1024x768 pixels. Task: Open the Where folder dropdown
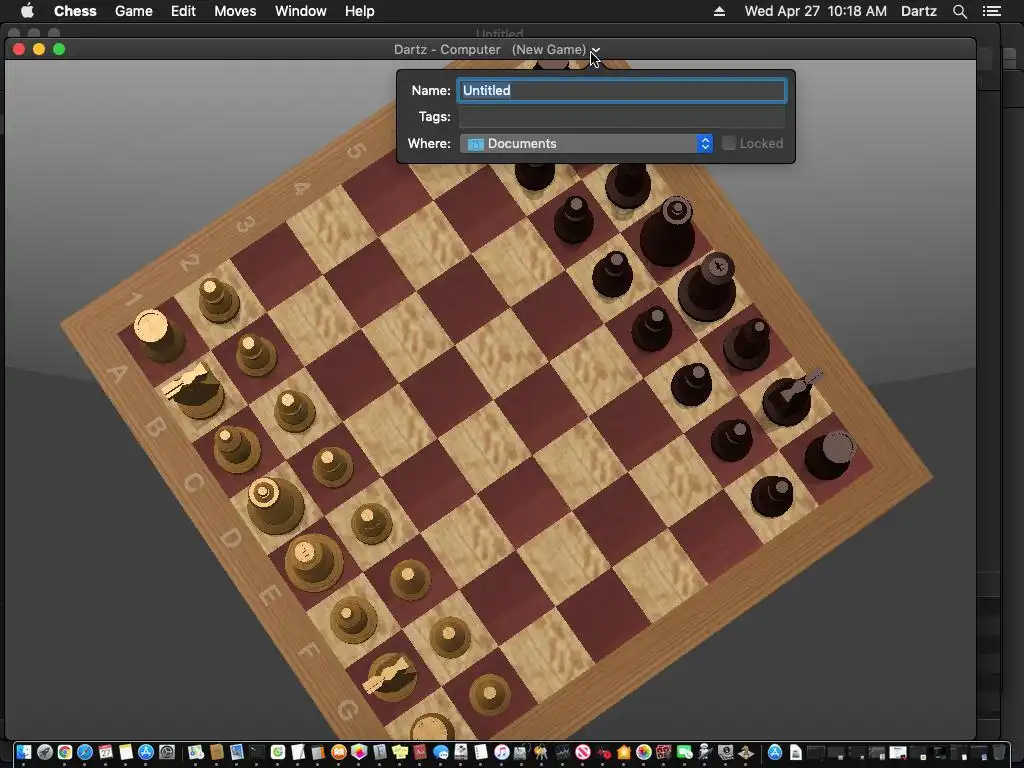(x=586, y=144)
